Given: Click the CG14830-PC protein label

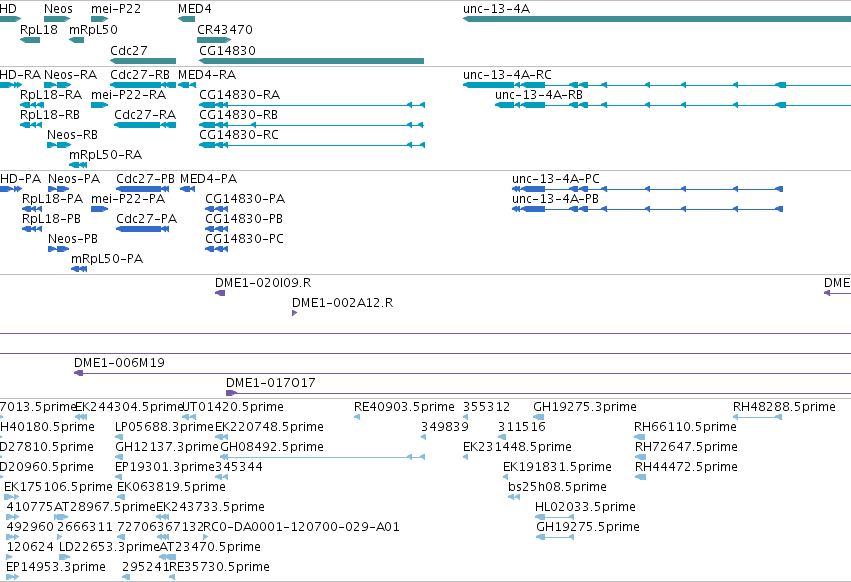Looking at the screenshot, I should [x=244, y=239].
